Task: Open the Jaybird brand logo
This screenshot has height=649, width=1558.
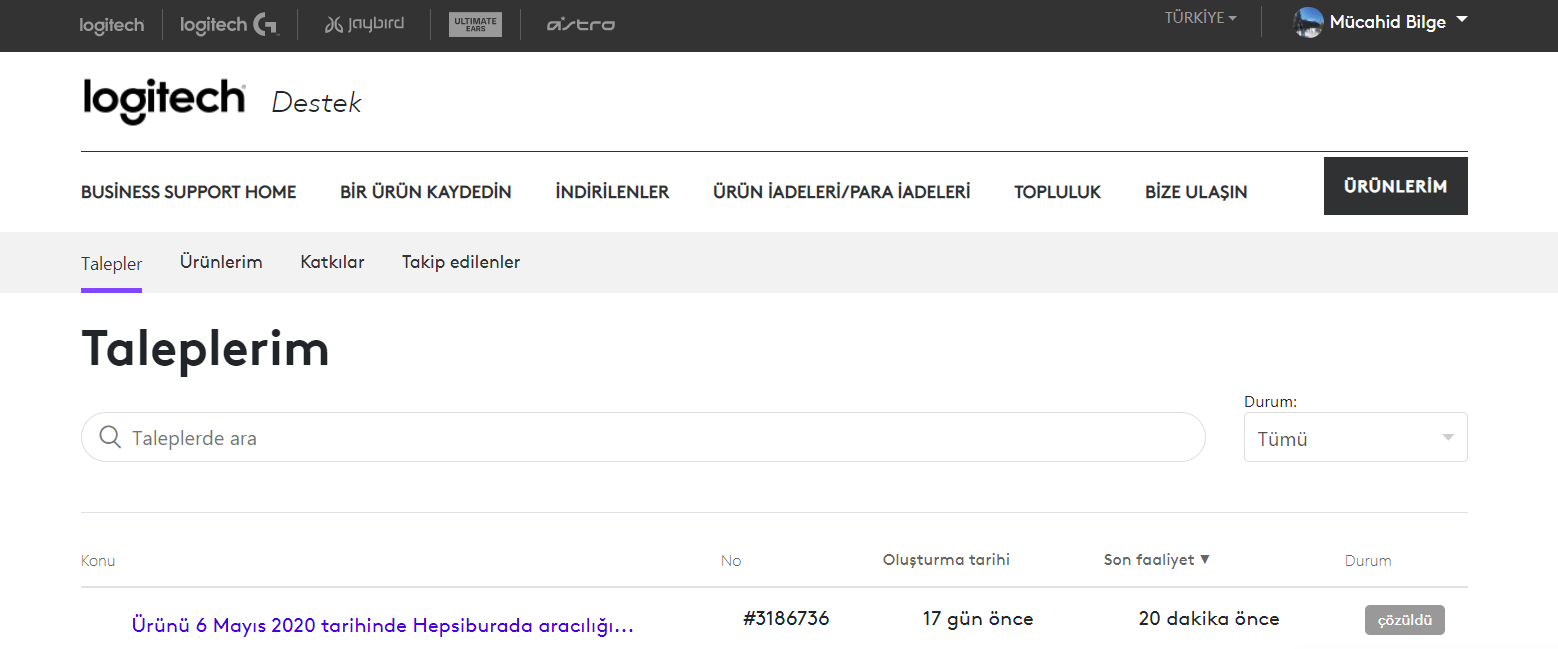Action: pyautogui.click(x=364, y=24)
